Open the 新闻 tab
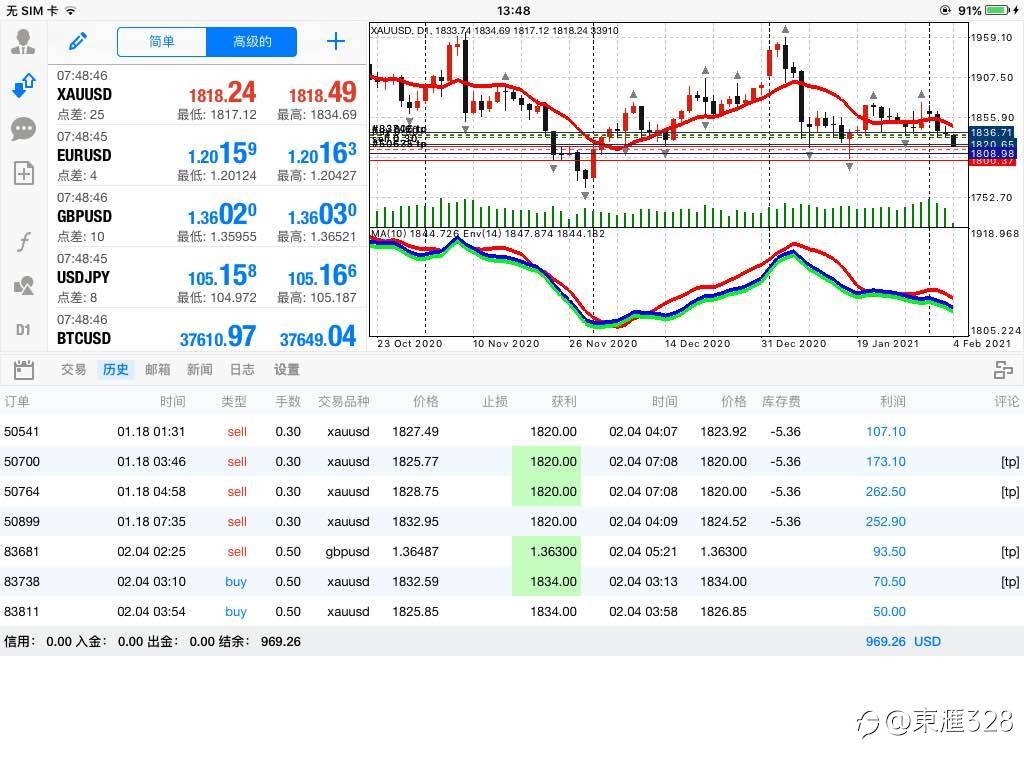1024x768 pixels. click(199, 369)
